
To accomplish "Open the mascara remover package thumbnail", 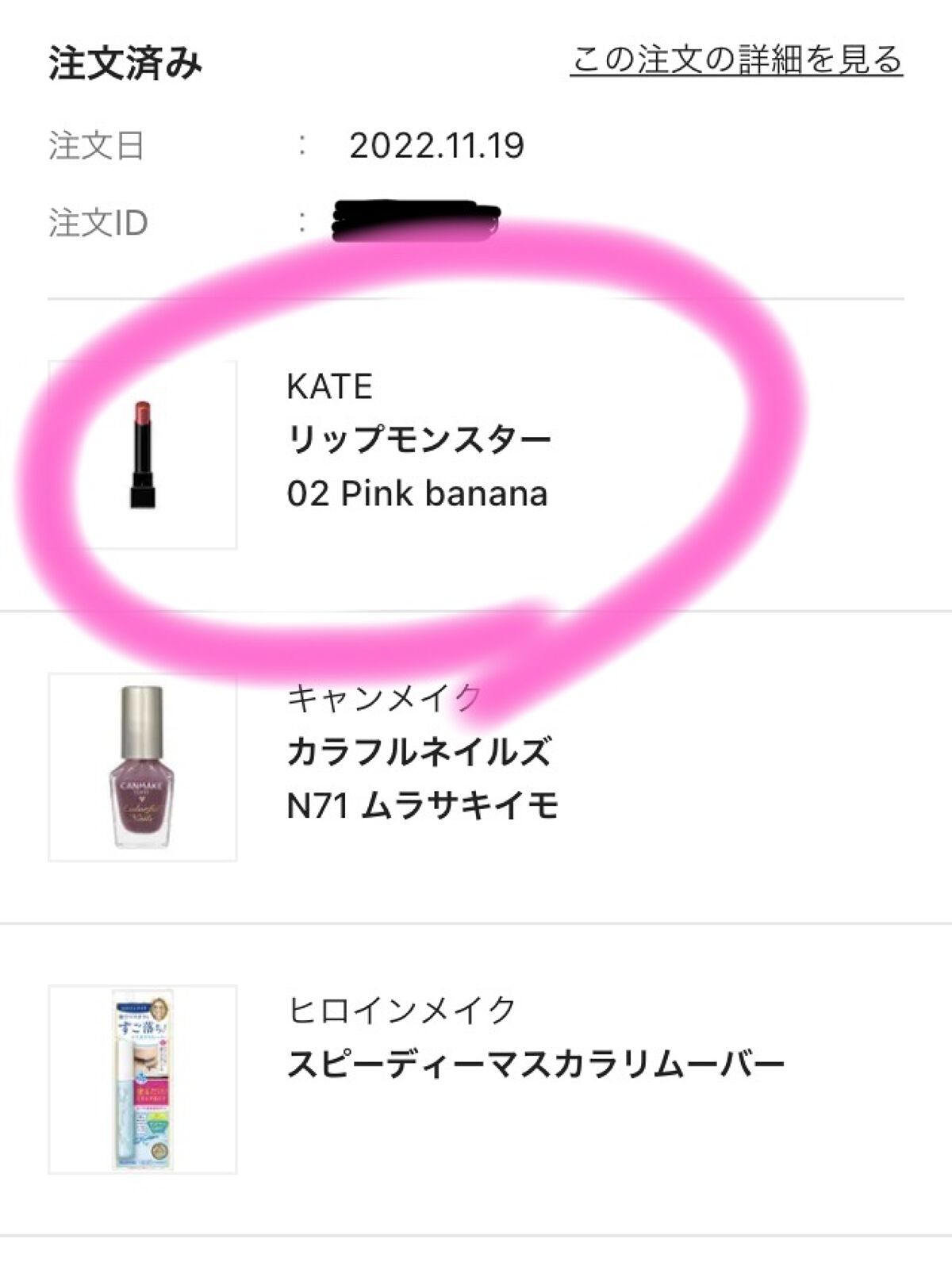I will click(143, 1079).
